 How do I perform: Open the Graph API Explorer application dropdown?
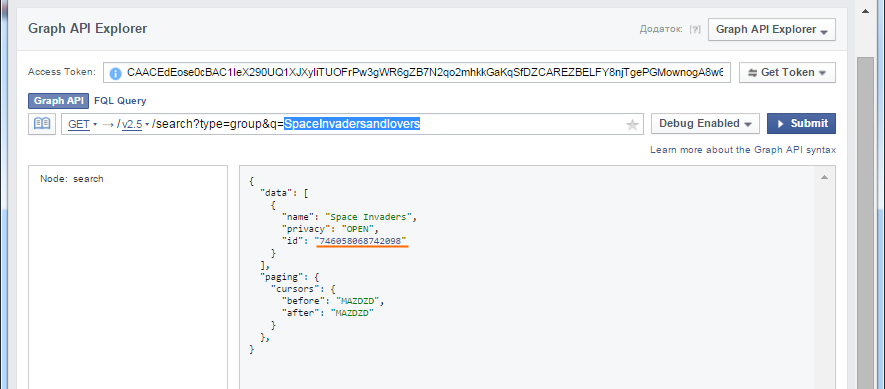[x=772, y=29]
